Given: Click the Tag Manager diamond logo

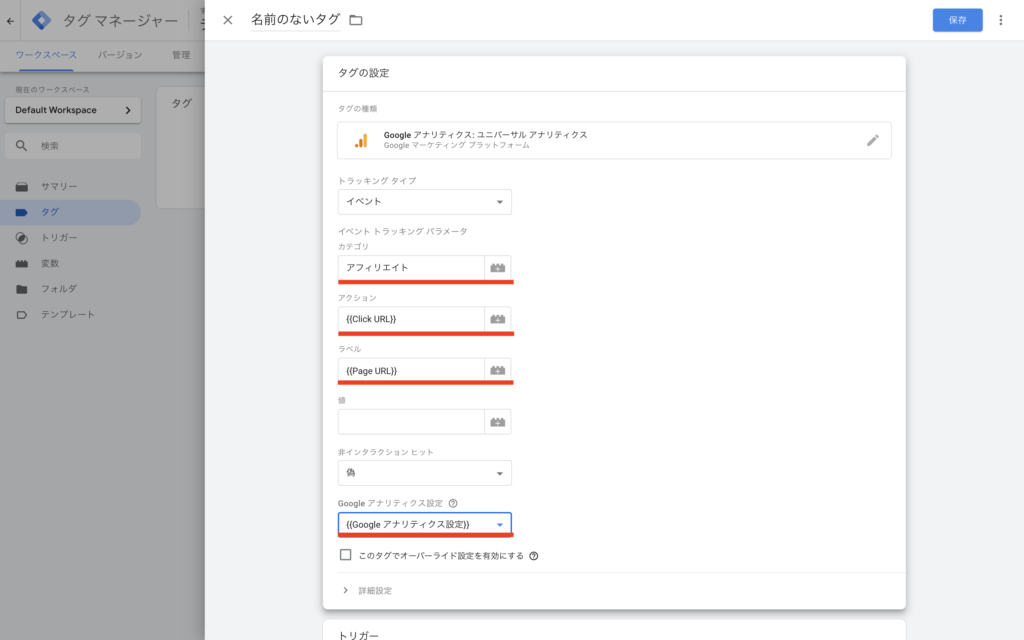Looking at the screenshot, I should click(x=41, y=20).
